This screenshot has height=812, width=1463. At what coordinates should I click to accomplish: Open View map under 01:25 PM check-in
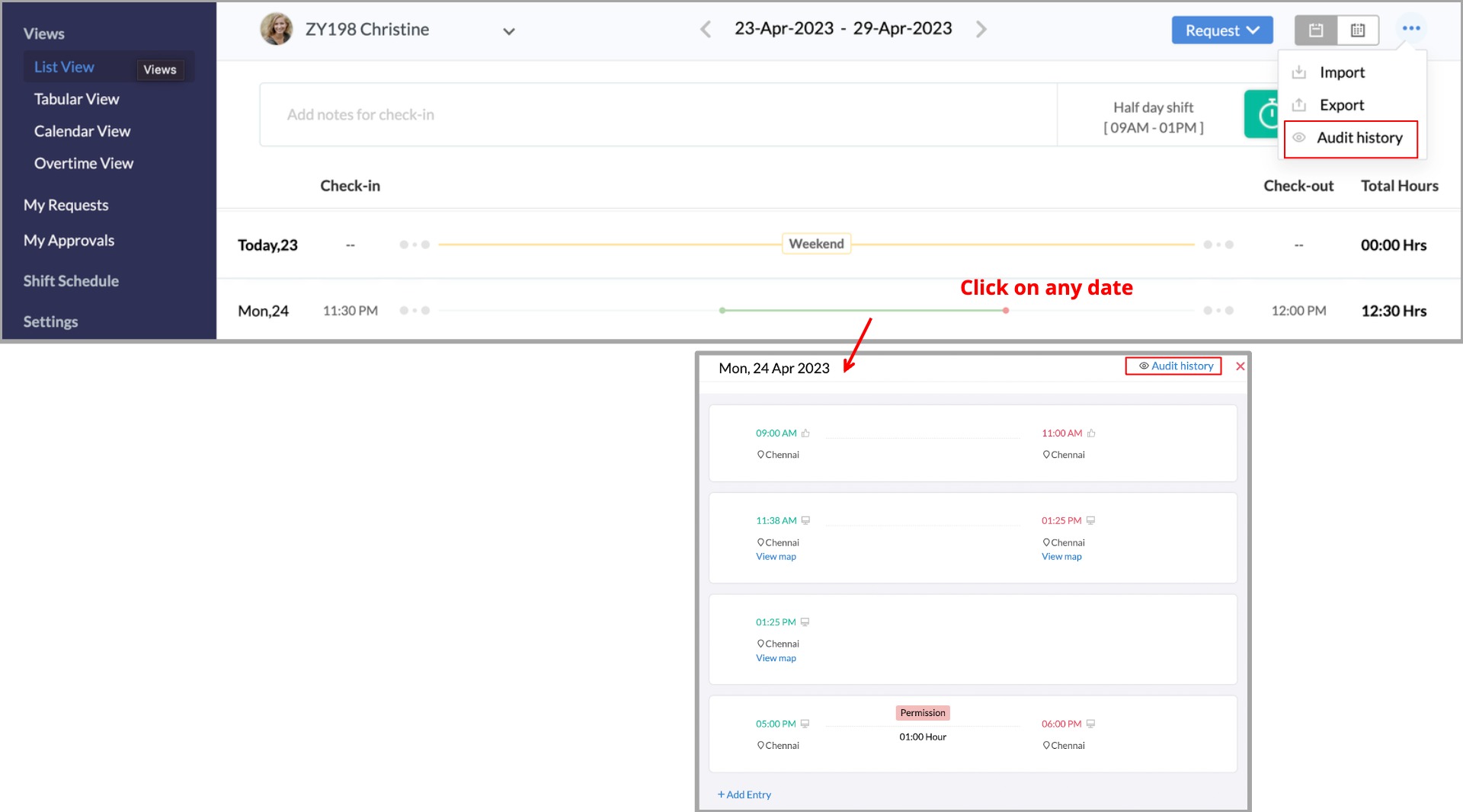[x=776, y=658]
